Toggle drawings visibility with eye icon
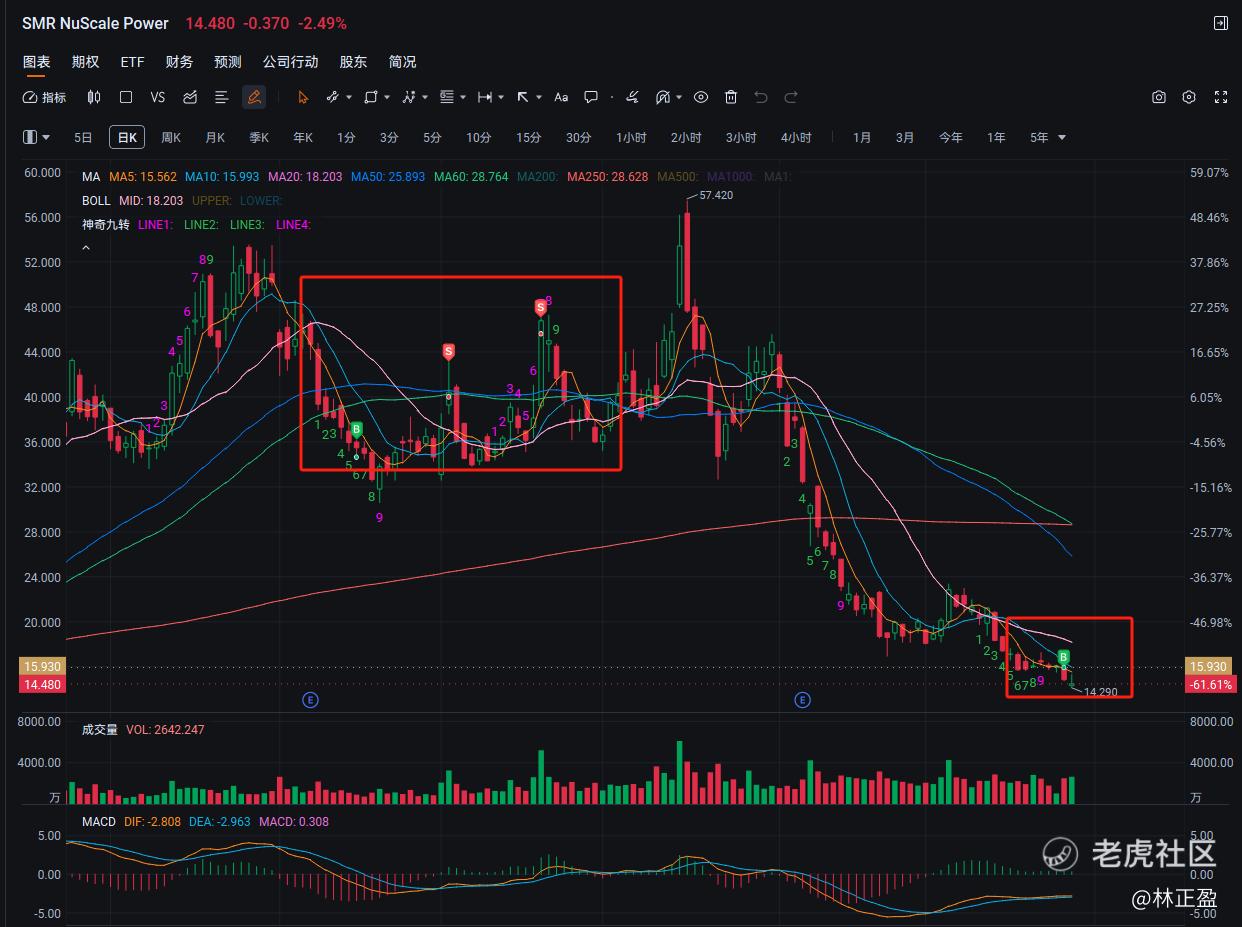Image resolution: width=1242 pixels, height=927 pixels. coord(701,97)
